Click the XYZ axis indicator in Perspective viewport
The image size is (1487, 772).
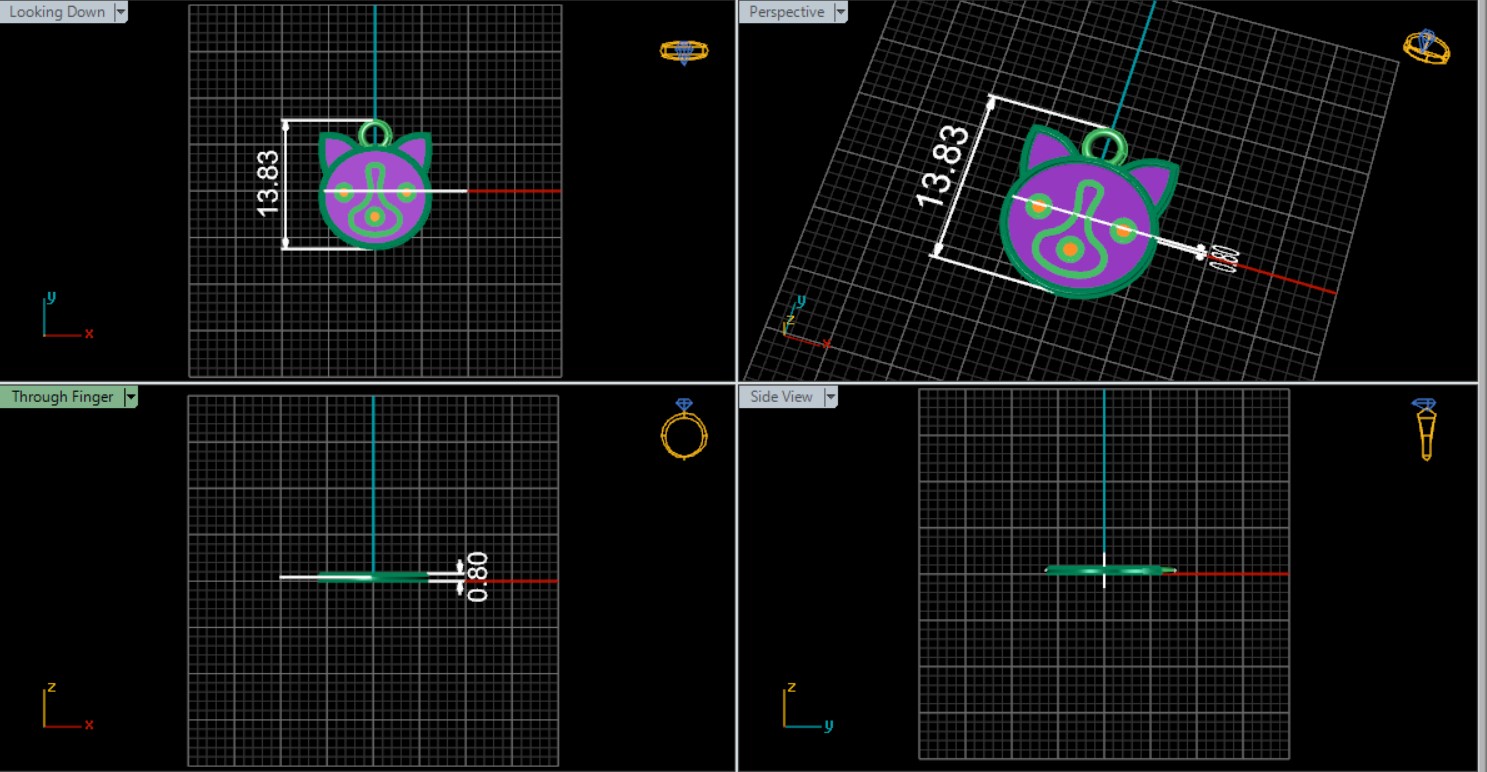pyautogui.click(x=803, y=323)
